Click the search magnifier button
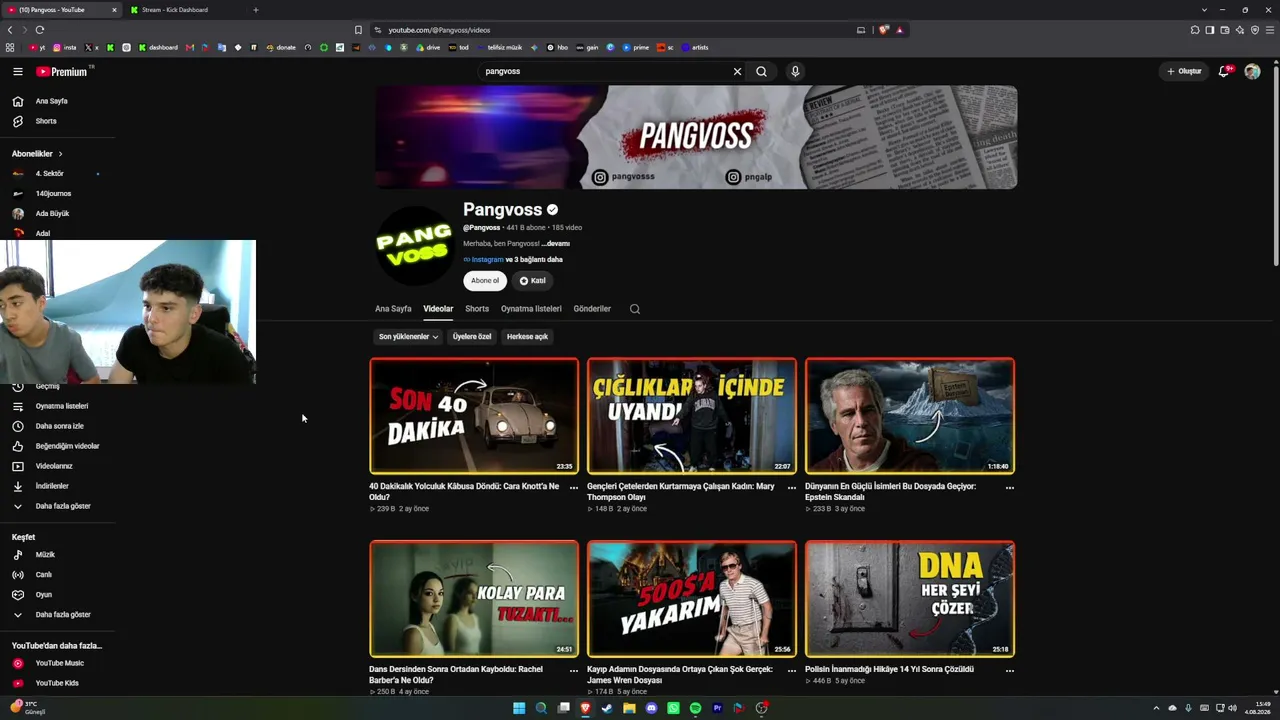The image size is (1280, 720). coord(761,72)
